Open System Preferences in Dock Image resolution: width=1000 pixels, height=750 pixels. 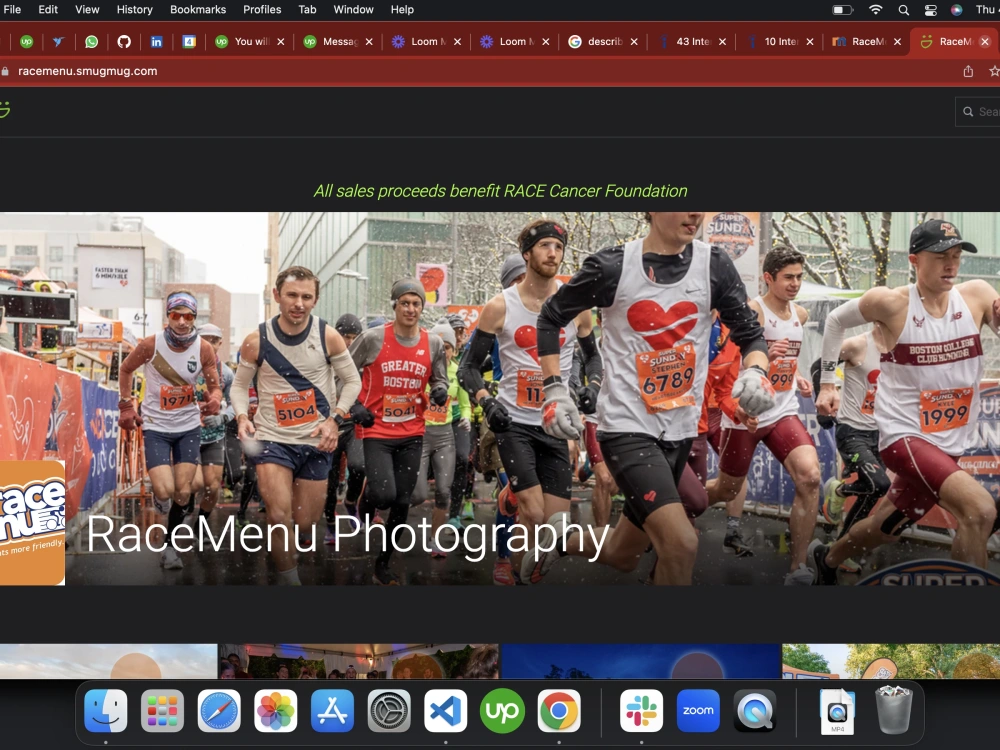point(389,710)
